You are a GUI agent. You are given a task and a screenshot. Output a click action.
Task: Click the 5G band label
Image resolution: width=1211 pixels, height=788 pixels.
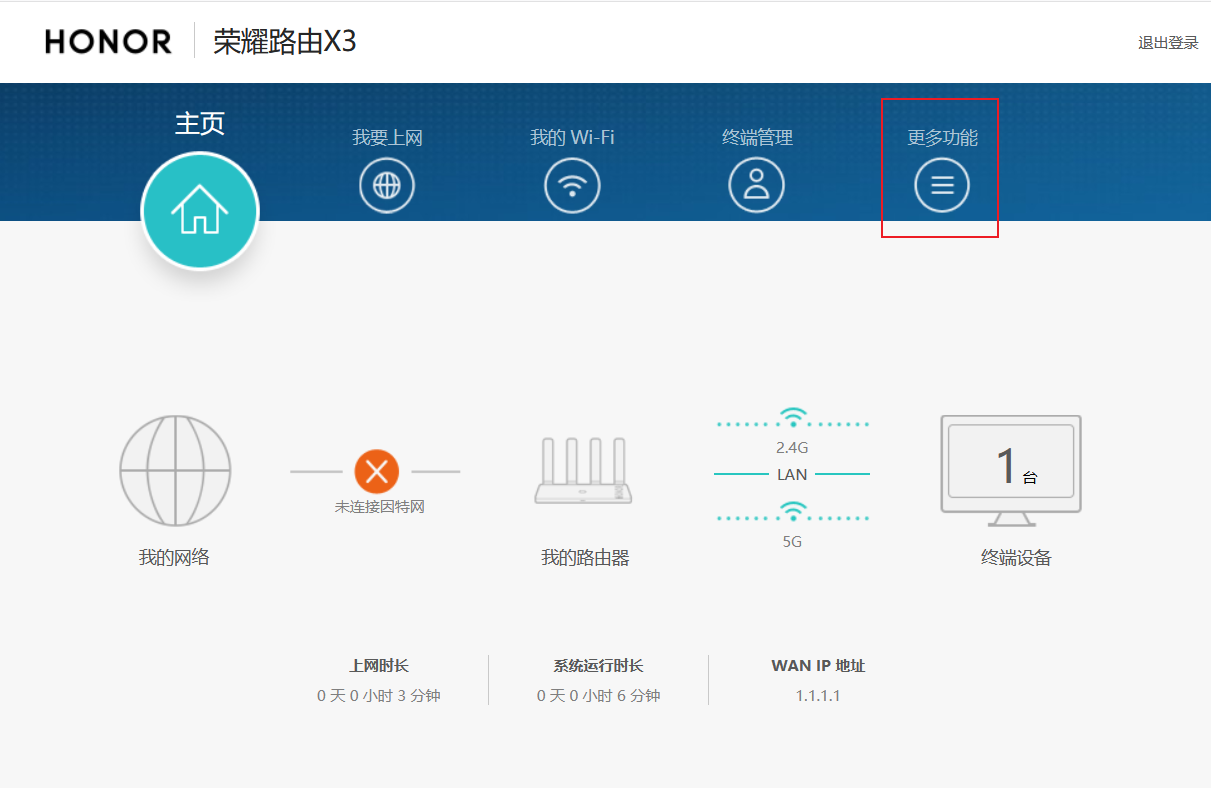click(792, 542)
